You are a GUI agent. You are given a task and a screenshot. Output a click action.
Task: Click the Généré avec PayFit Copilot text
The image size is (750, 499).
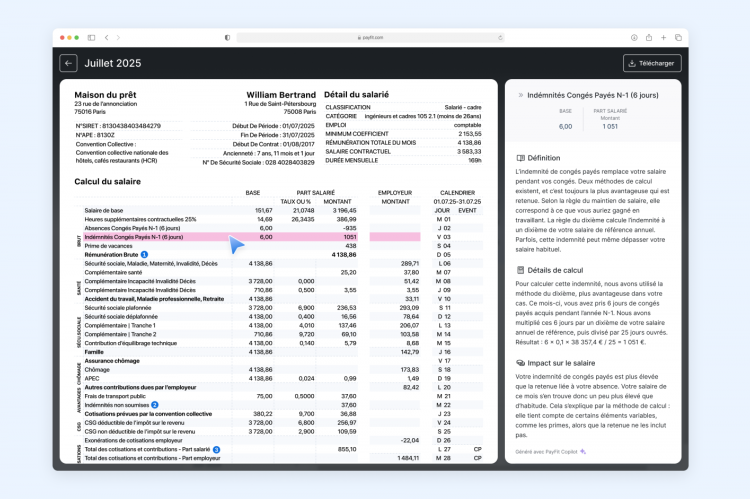pos(546,452)
